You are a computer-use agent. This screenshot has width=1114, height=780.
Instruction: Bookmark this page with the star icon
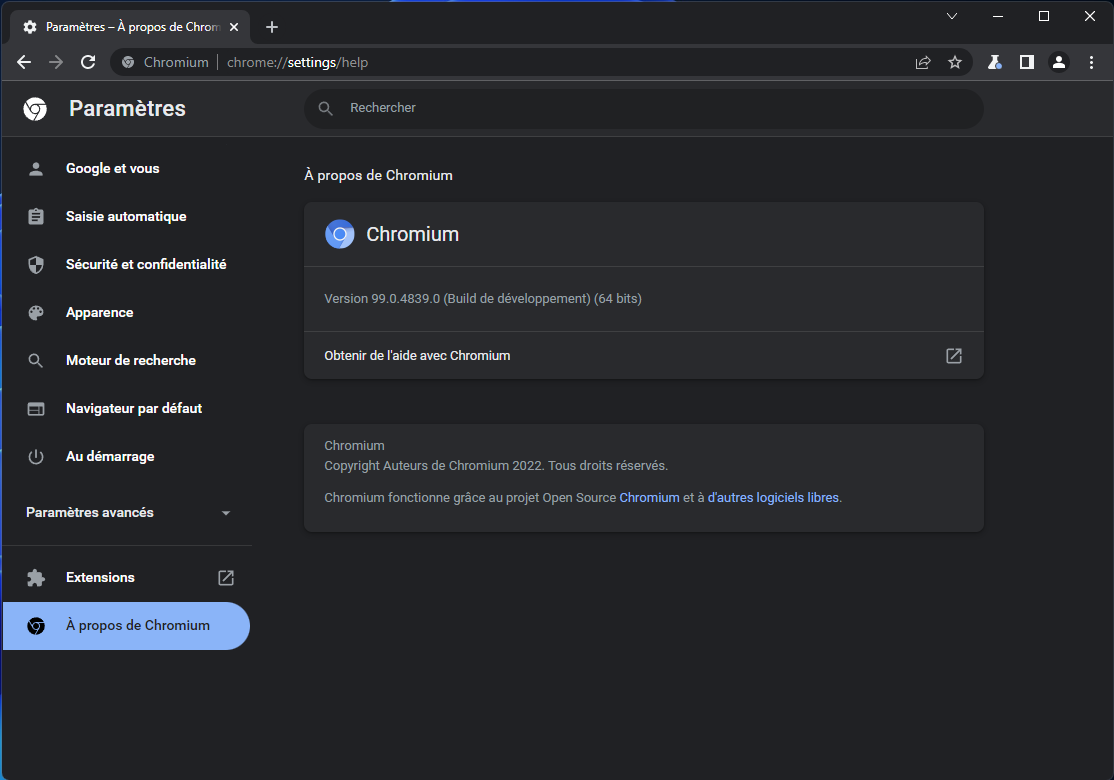(955, 63)
